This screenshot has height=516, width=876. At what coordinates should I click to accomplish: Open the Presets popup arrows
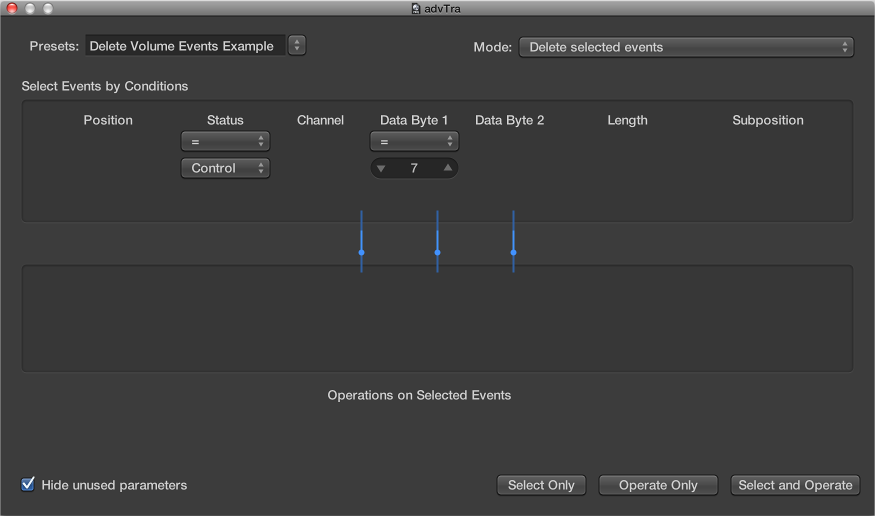click(297, 46)
